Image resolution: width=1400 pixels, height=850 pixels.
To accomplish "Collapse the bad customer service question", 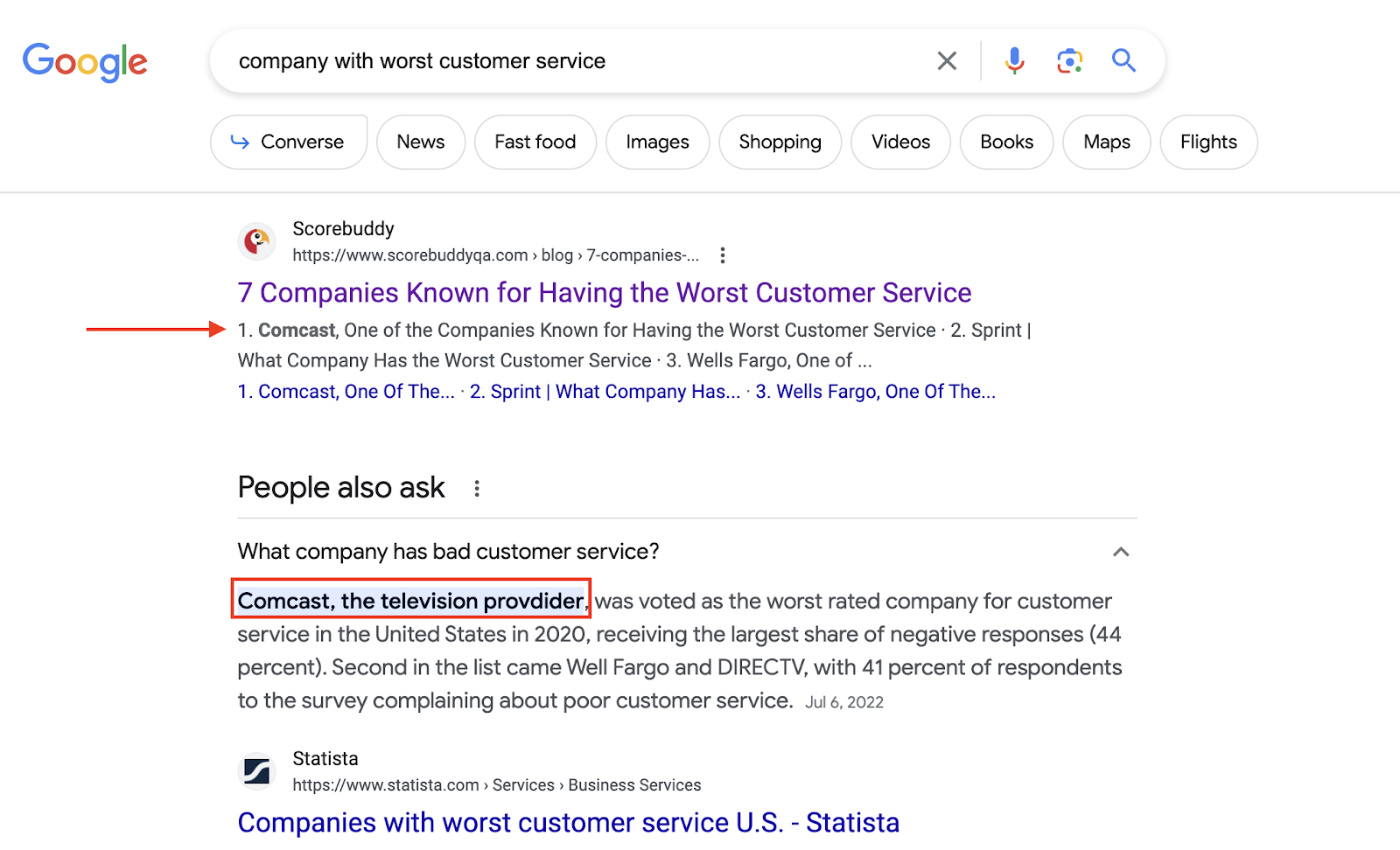I will (1120, 552).
